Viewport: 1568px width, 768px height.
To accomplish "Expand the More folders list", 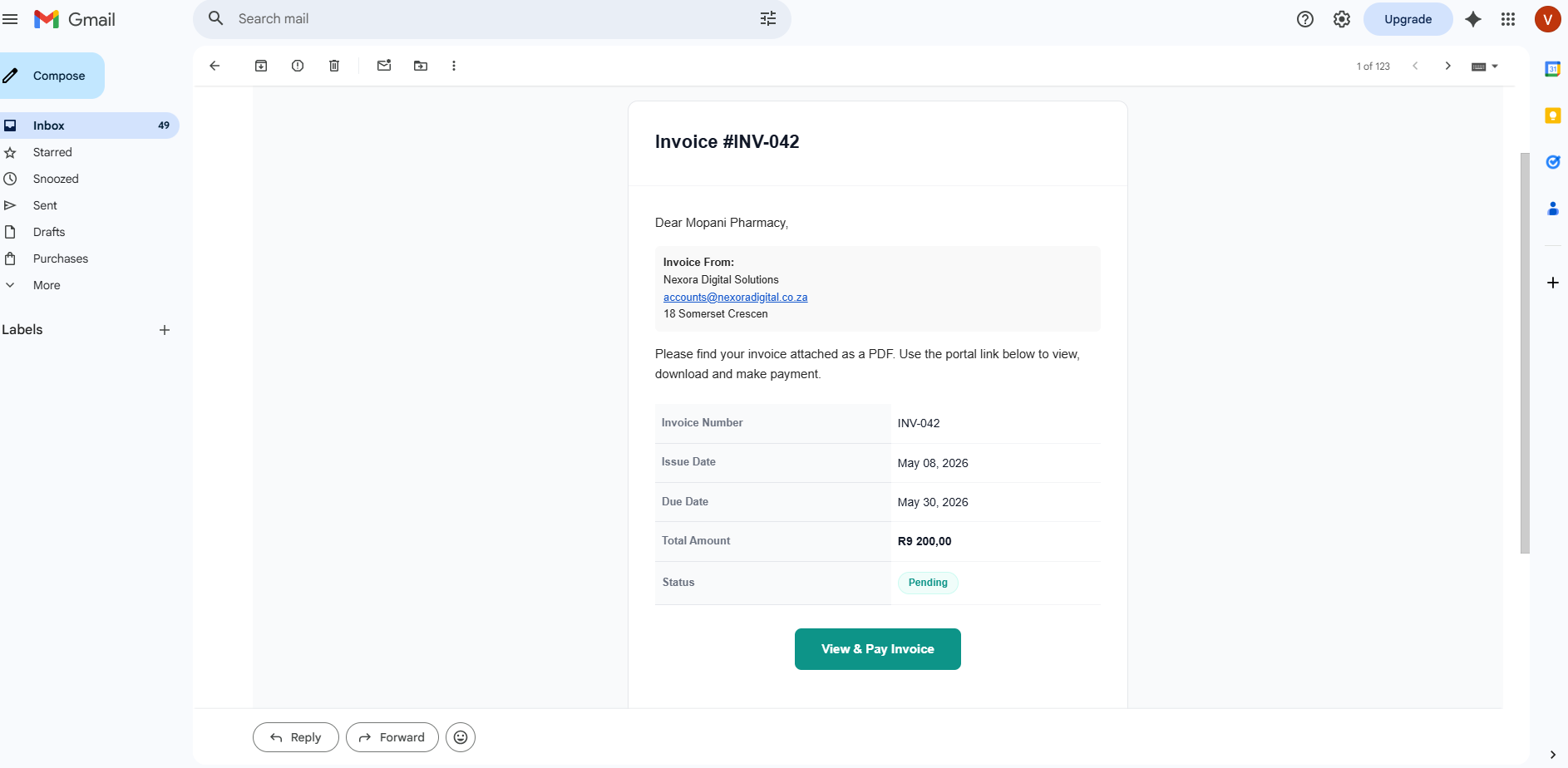I will click(47, 285).
